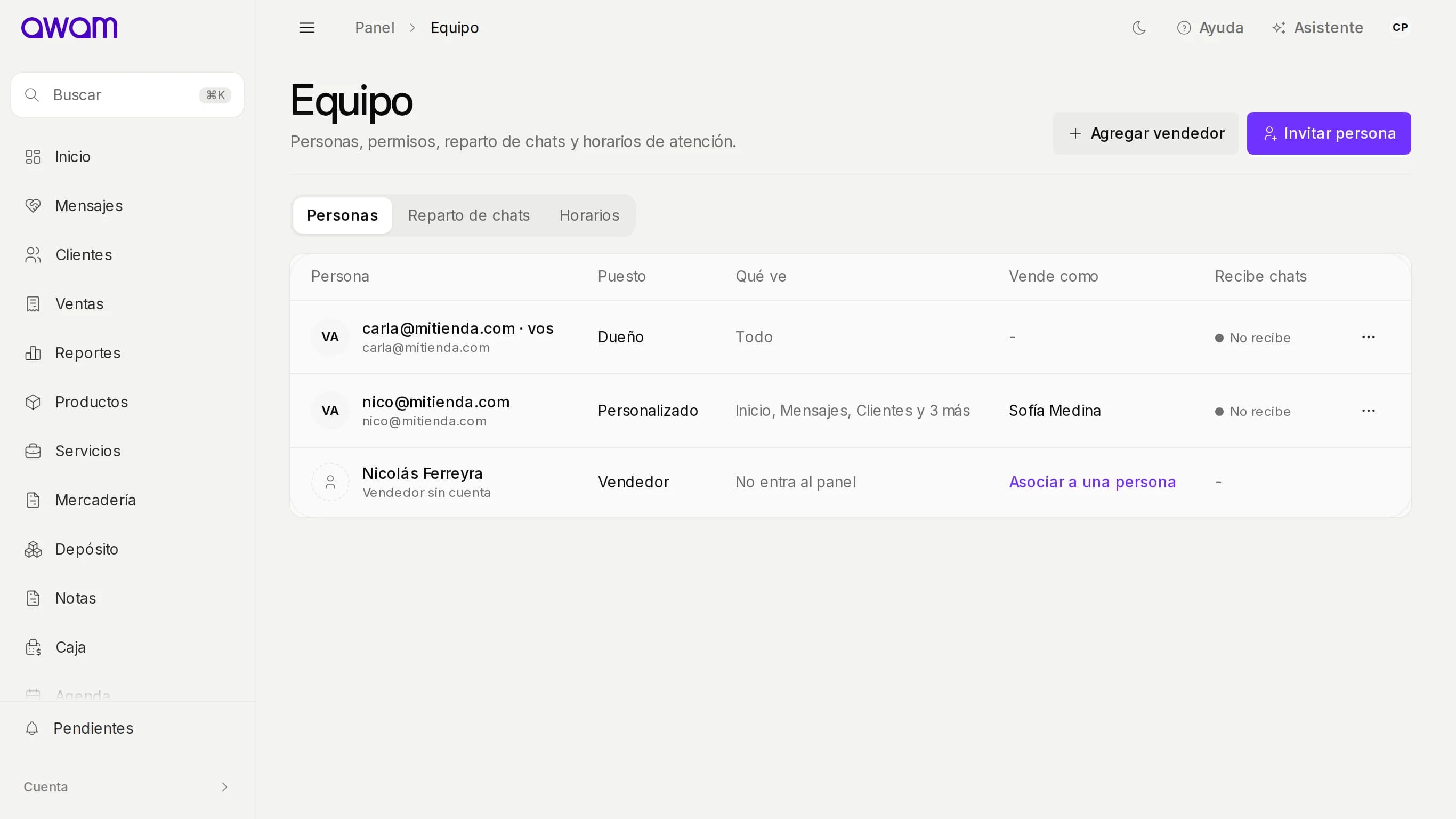Open the Asistente panel
The height and width of the screenshot is (819, 1456).
tap(1317, 28)
